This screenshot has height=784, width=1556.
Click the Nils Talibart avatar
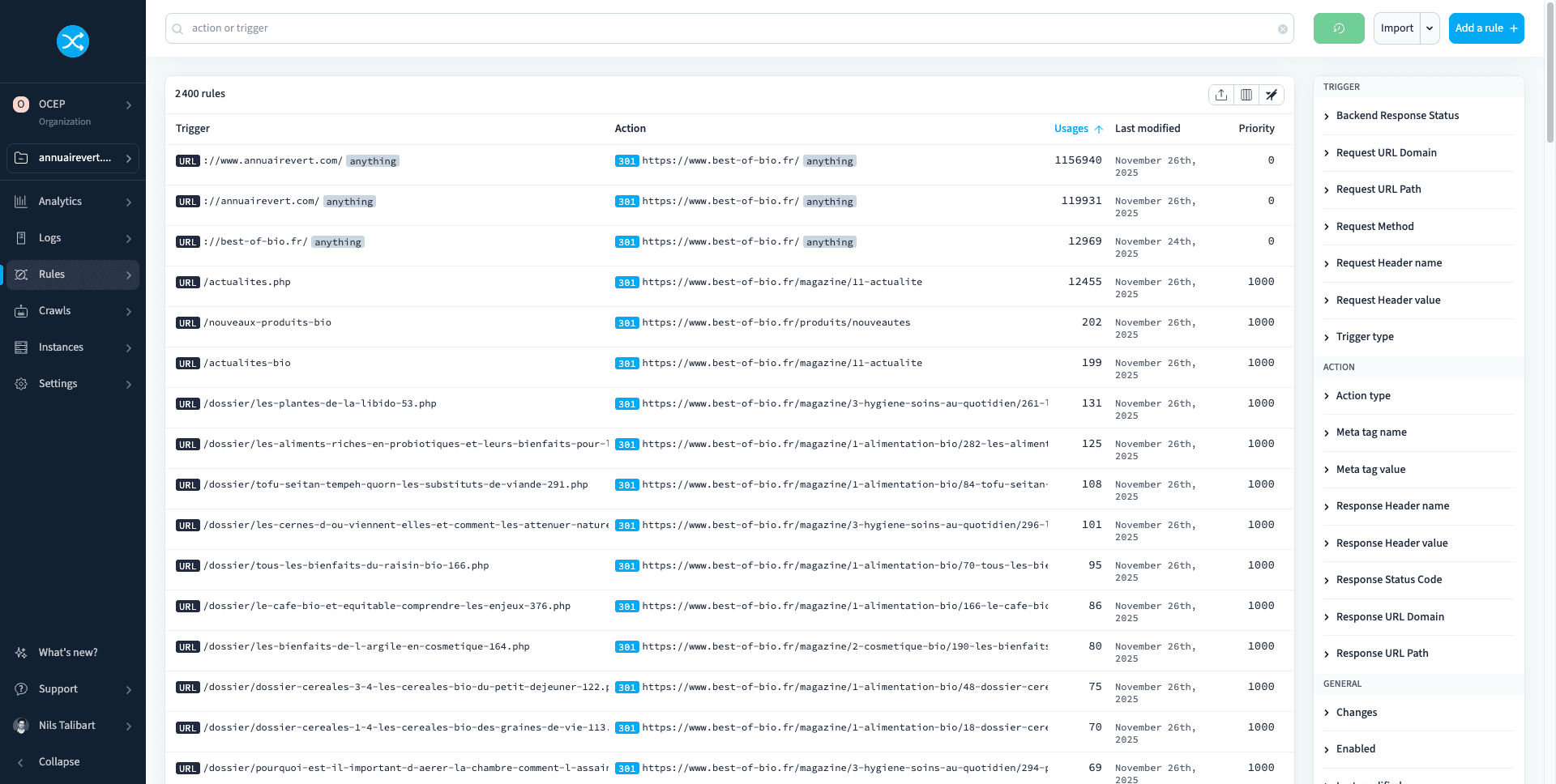[x=21, y=726]
